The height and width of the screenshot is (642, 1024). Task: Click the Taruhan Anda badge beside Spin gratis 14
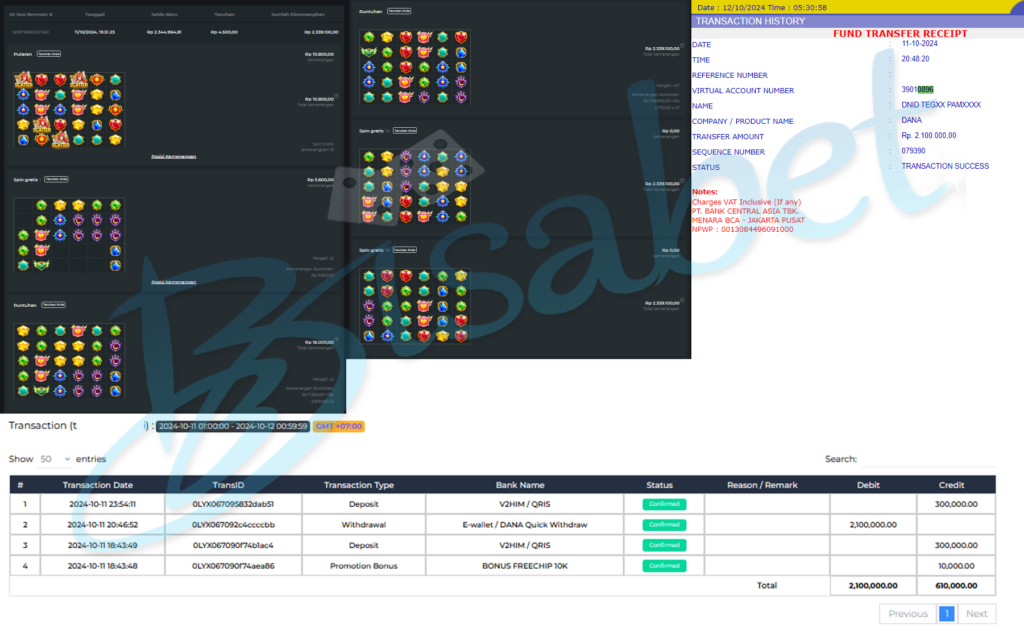pos(405,131)
